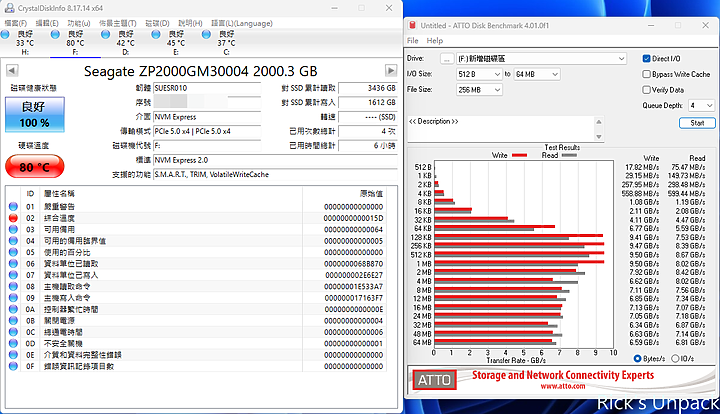Select IO/s radio button
Image resolution: width=720 pixels, height=414 pixels.
click(x=675, y=358)
